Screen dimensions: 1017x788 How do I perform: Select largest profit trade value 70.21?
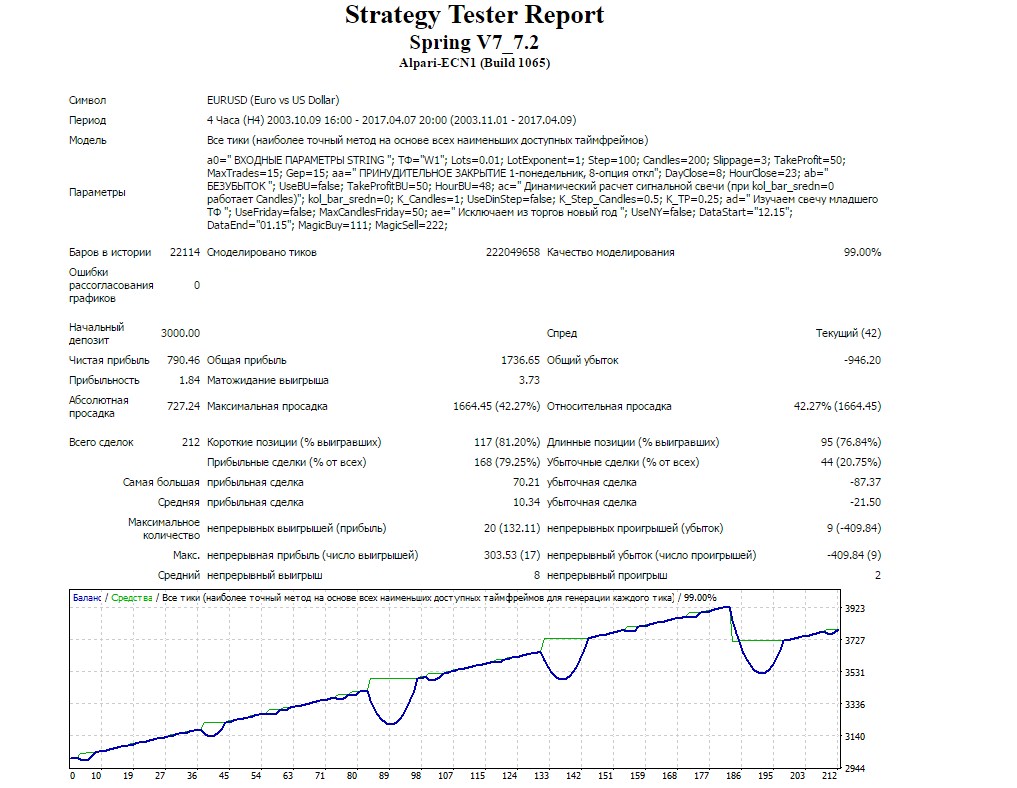[x=526, y=483]
